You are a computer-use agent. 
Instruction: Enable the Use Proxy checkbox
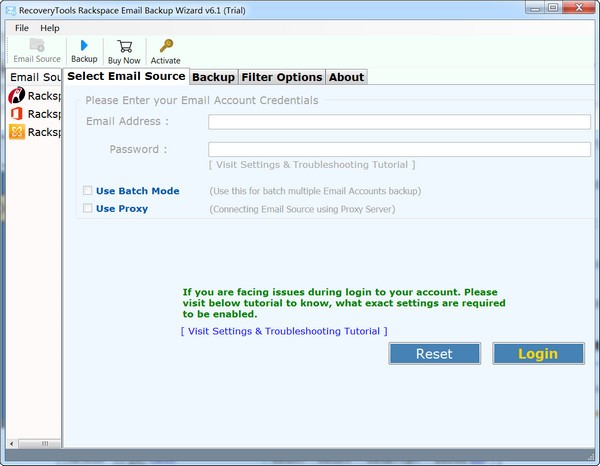[x=88, y=209]
